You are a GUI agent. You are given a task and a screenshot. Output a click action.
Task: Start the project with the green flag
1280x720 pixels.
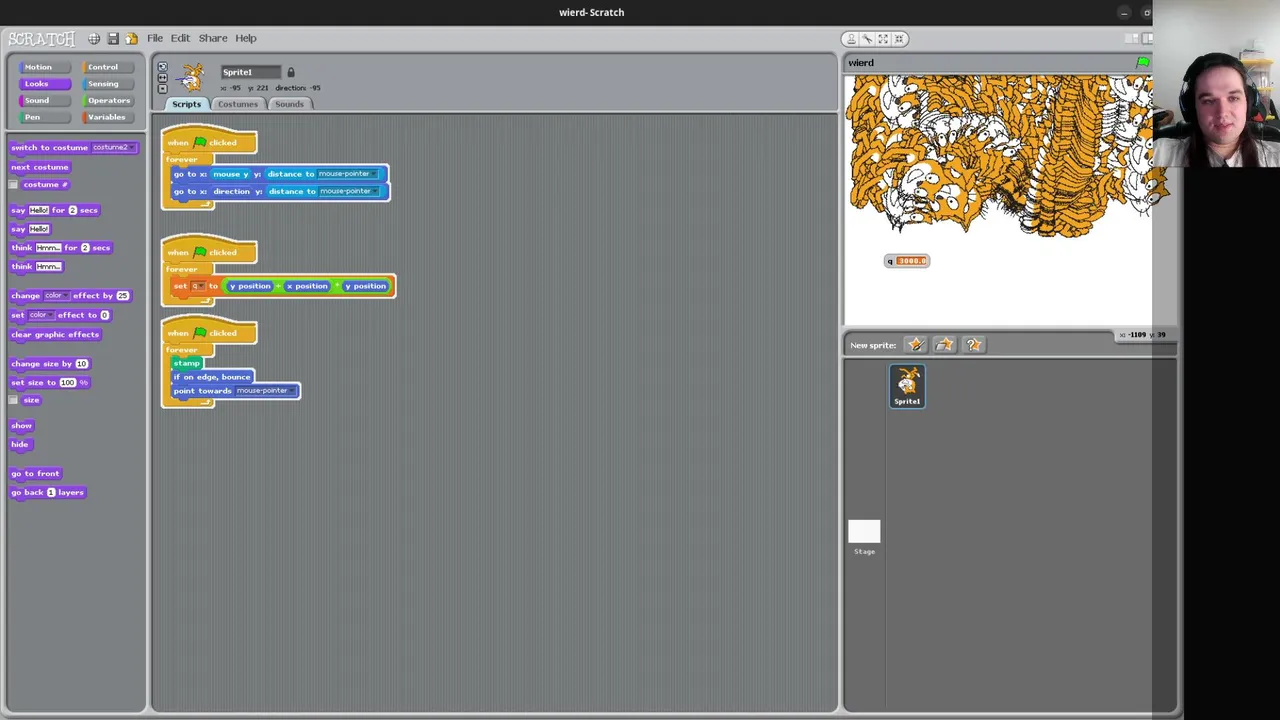(x=1142, y=63)
